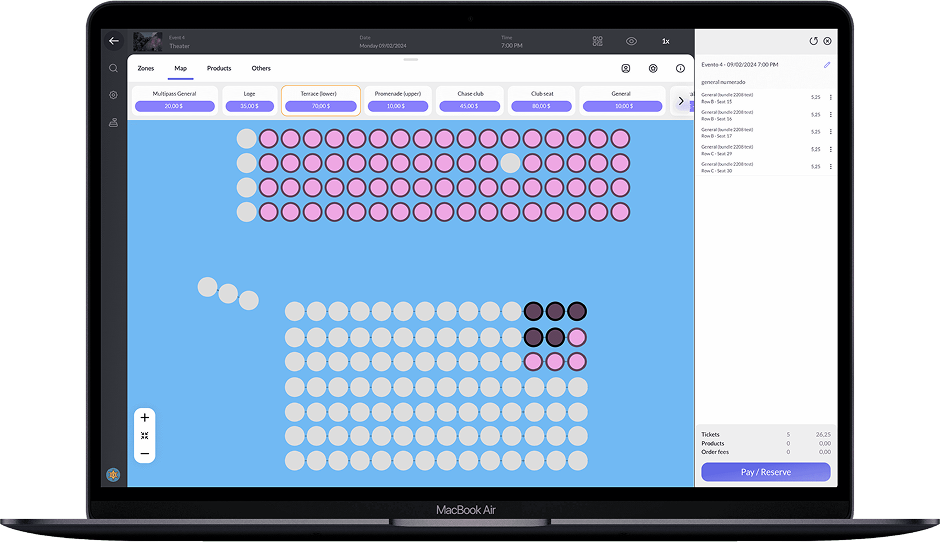Viewport: 940px width, 542px height.
Task: Click the 1x multiplier in header
Action: (x=666, y=41)
